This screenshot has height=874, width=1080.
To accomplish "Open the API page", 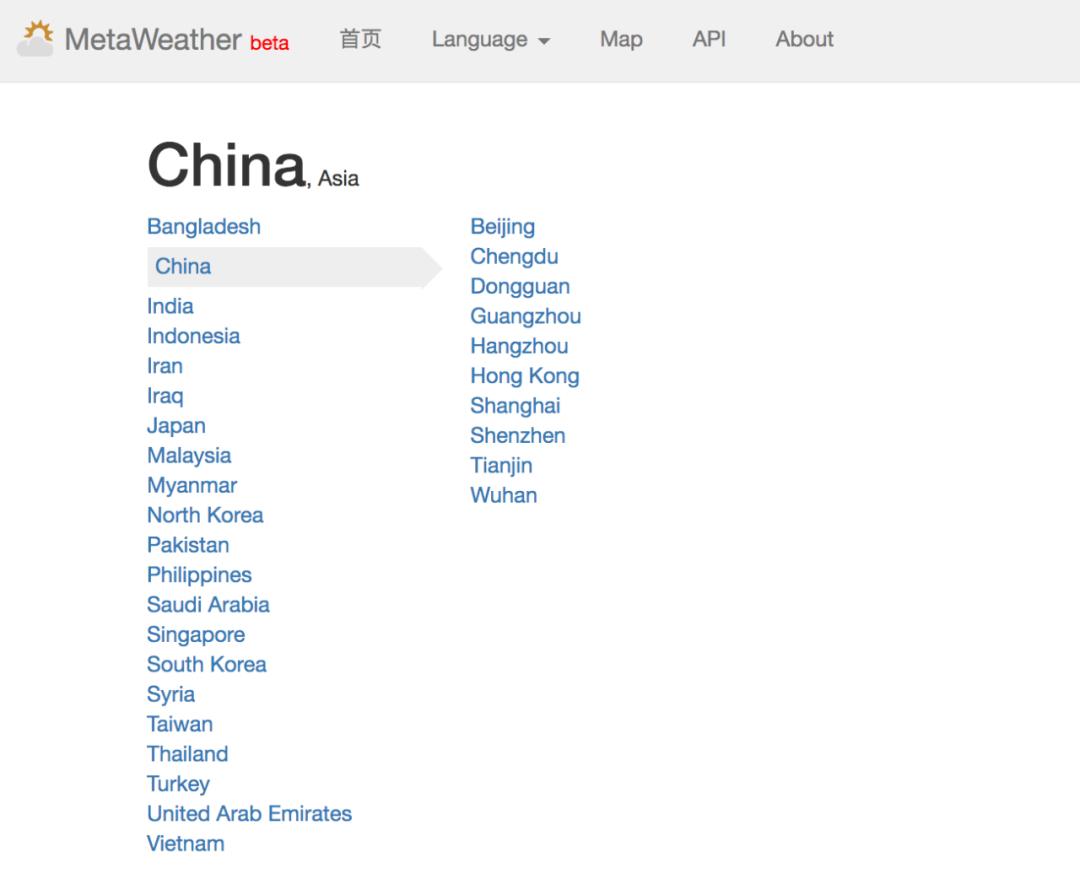I will (709, 39).
